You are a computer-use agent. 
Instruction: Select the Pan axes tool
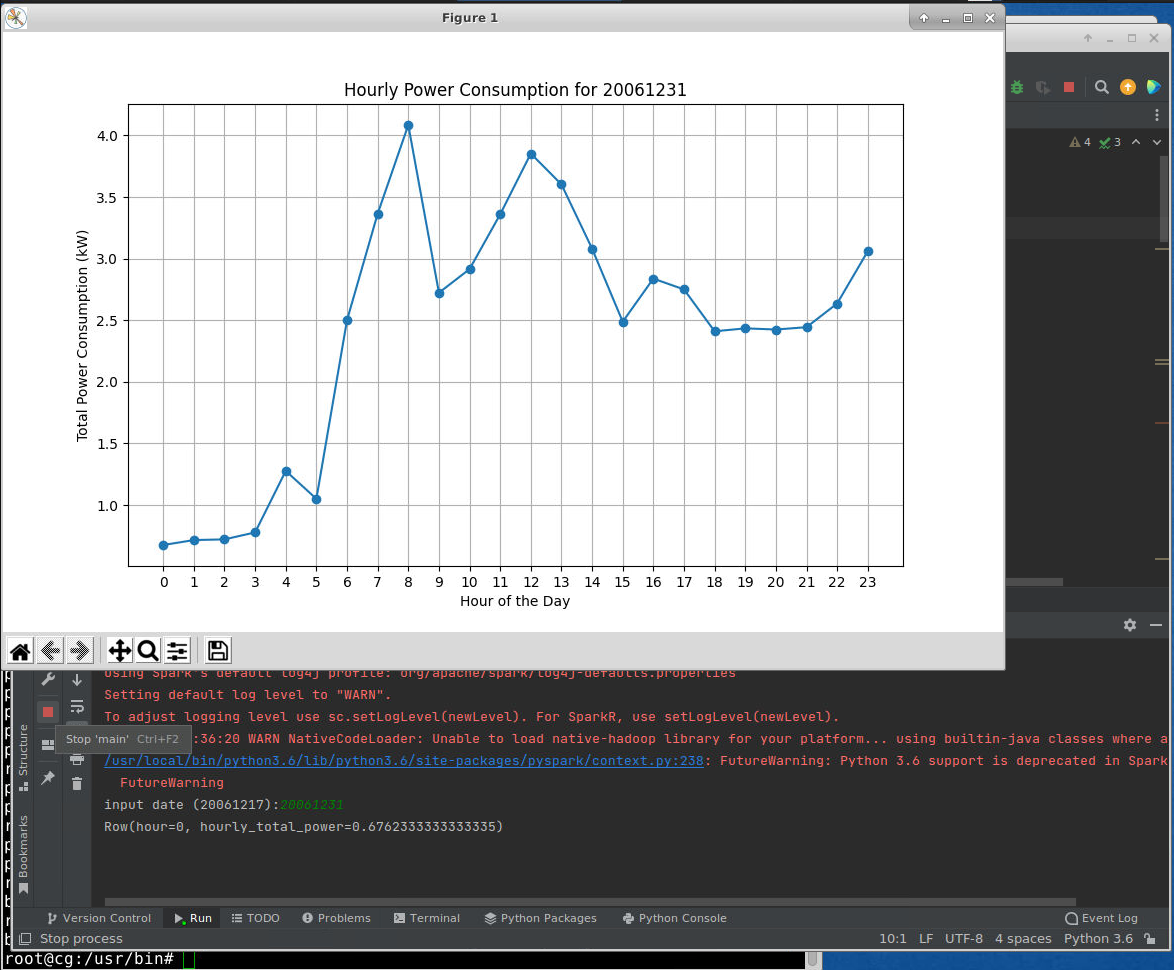point(119,652)
